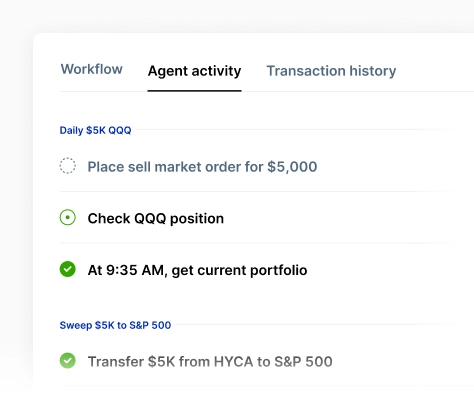Switch to the Workflow tab
The width and height of the screenshot is (474, 400).
tap(92, 69)
